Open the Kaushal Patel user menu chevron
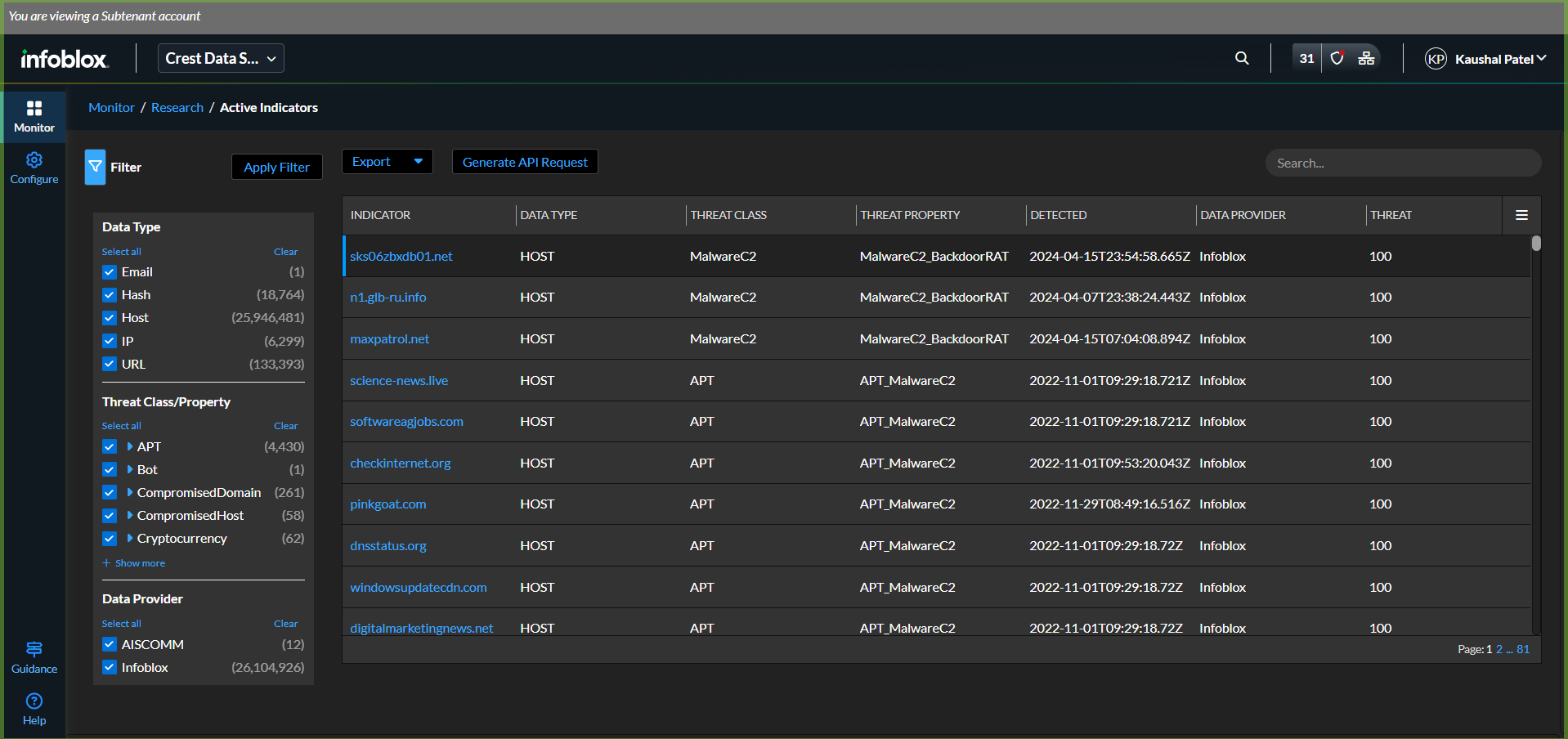 [x=1542, y=58]
